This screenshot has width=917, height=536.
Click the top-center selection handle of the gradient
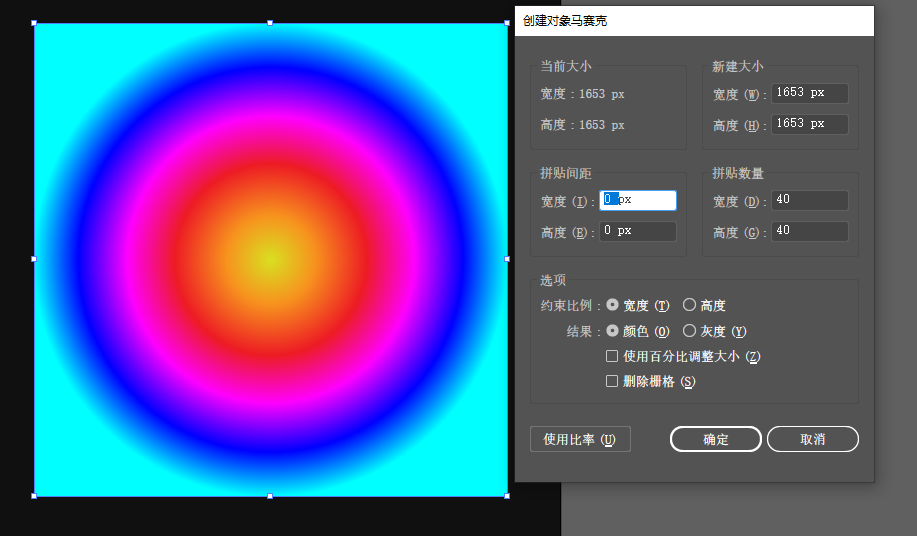coord(270,23)
